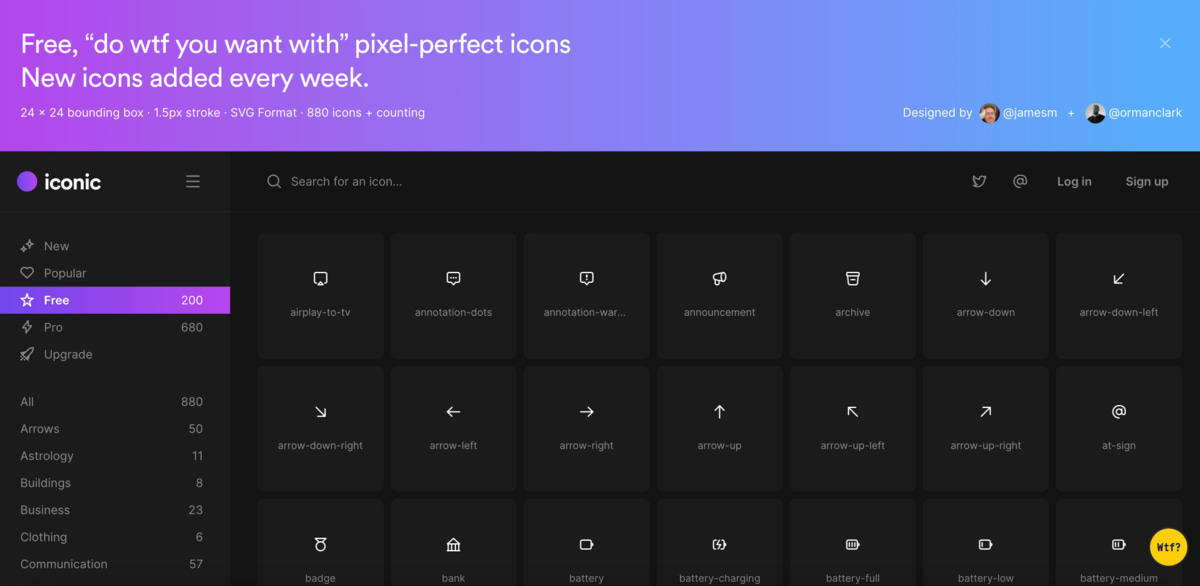Viewport: 1200px width, 586px height.
Task: Choose the battery icon card
Action: click(586, 543)
